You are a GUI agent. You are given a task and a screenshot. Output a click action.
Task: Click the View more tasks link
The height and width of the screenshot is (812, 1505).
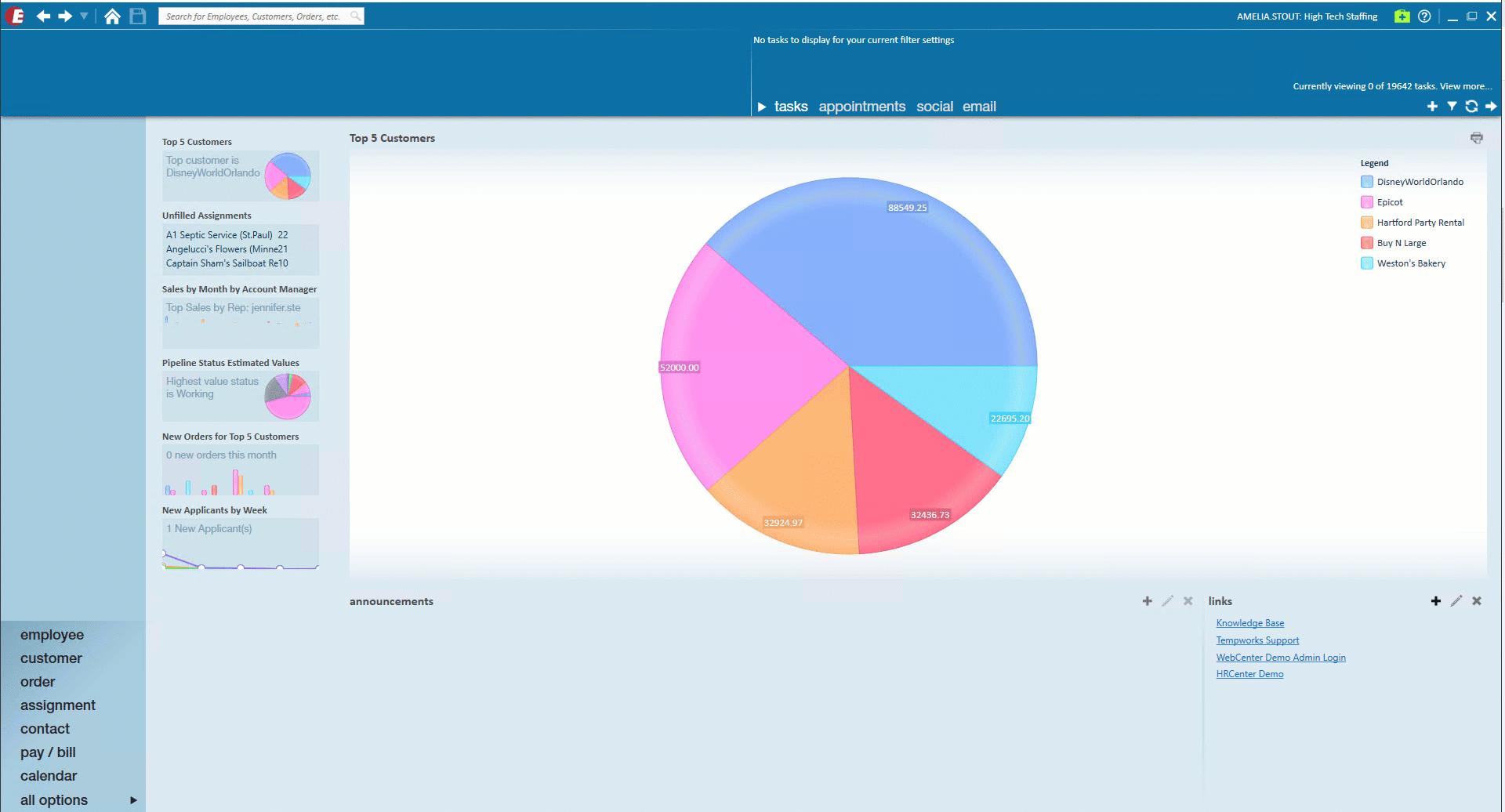coord(1466,86)
